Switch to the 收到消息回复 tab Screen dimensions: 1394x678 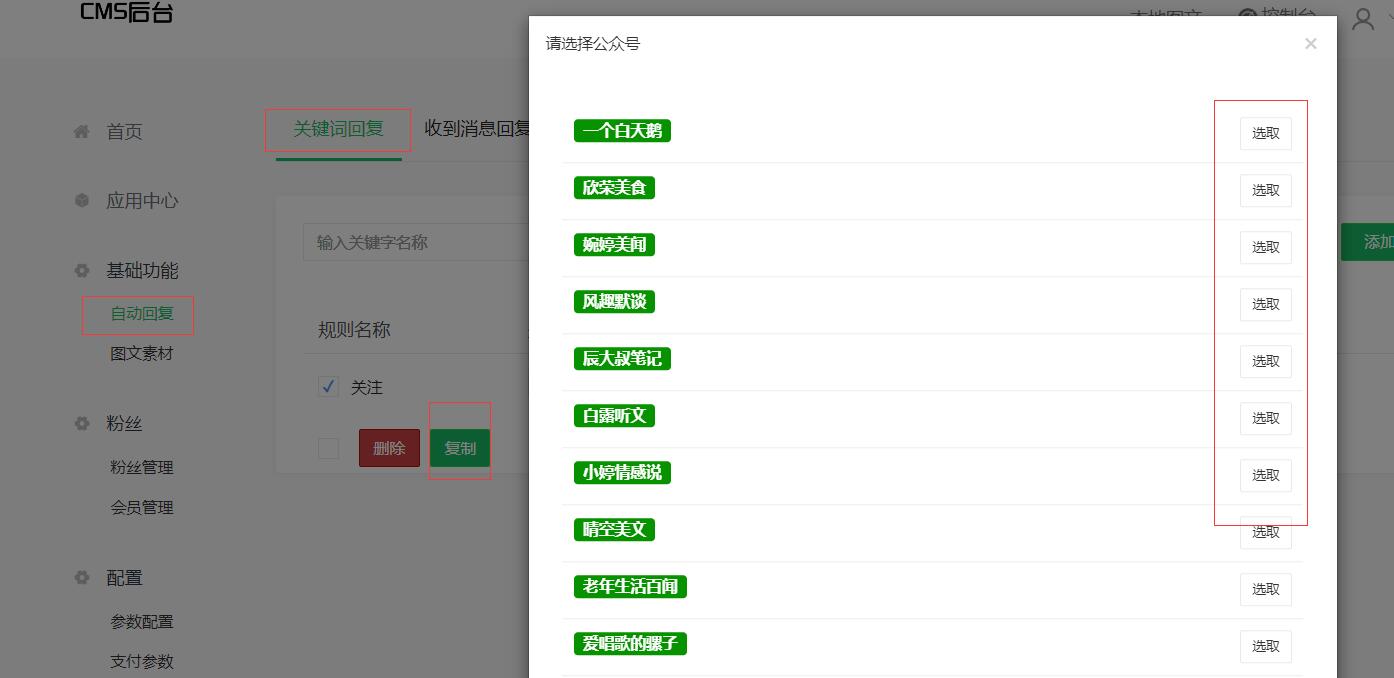coord(476,129)
